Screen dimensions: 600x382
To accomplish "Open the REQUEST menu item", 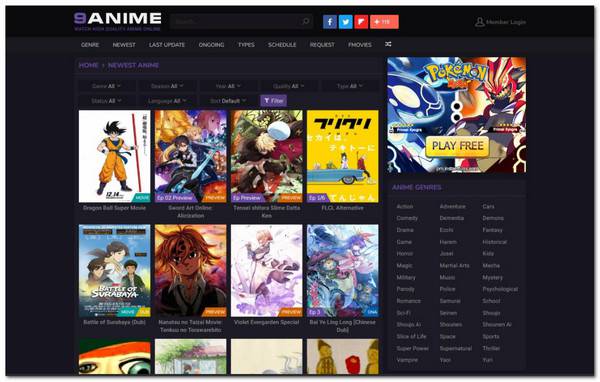I will pos(322,45).
